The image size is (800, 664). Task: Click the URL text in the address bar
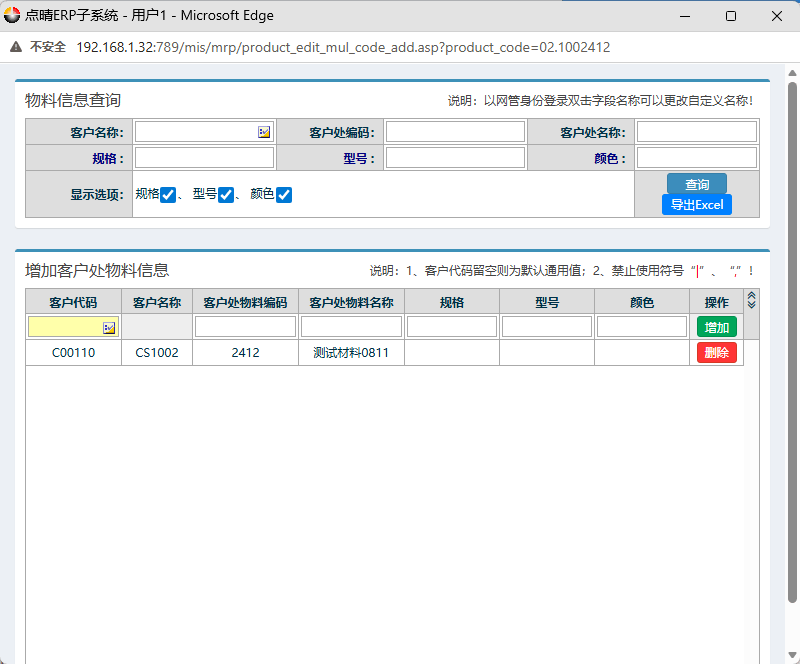pos(343,47)
